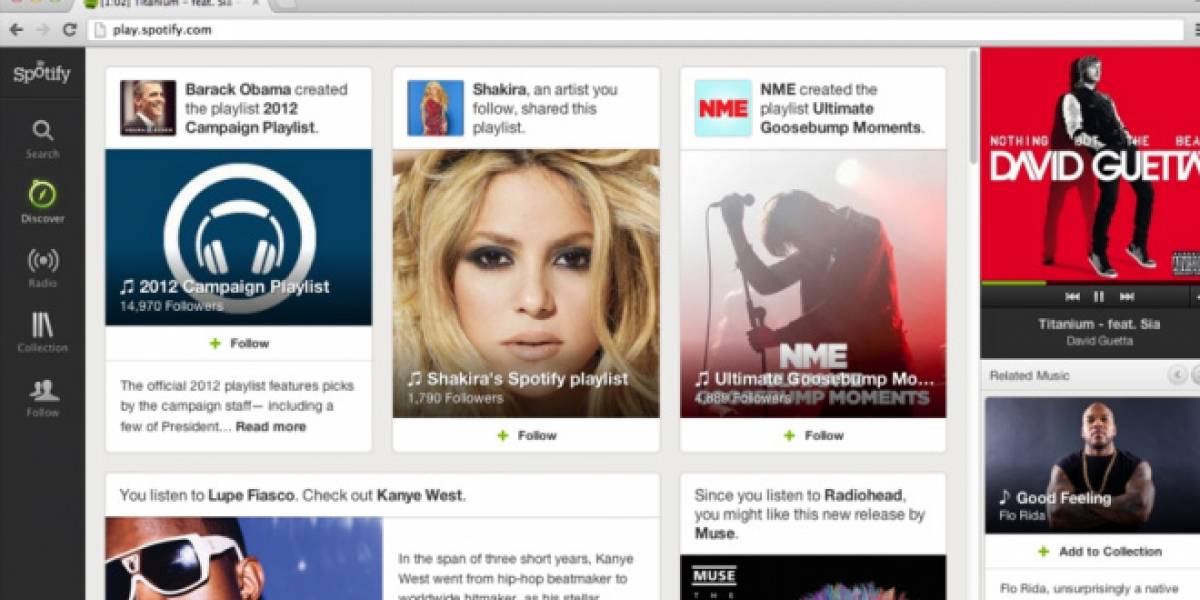The width and height of the screenshot is (1200, 600).
Task: Skip to next track in player
Action: click(1127, 296)
